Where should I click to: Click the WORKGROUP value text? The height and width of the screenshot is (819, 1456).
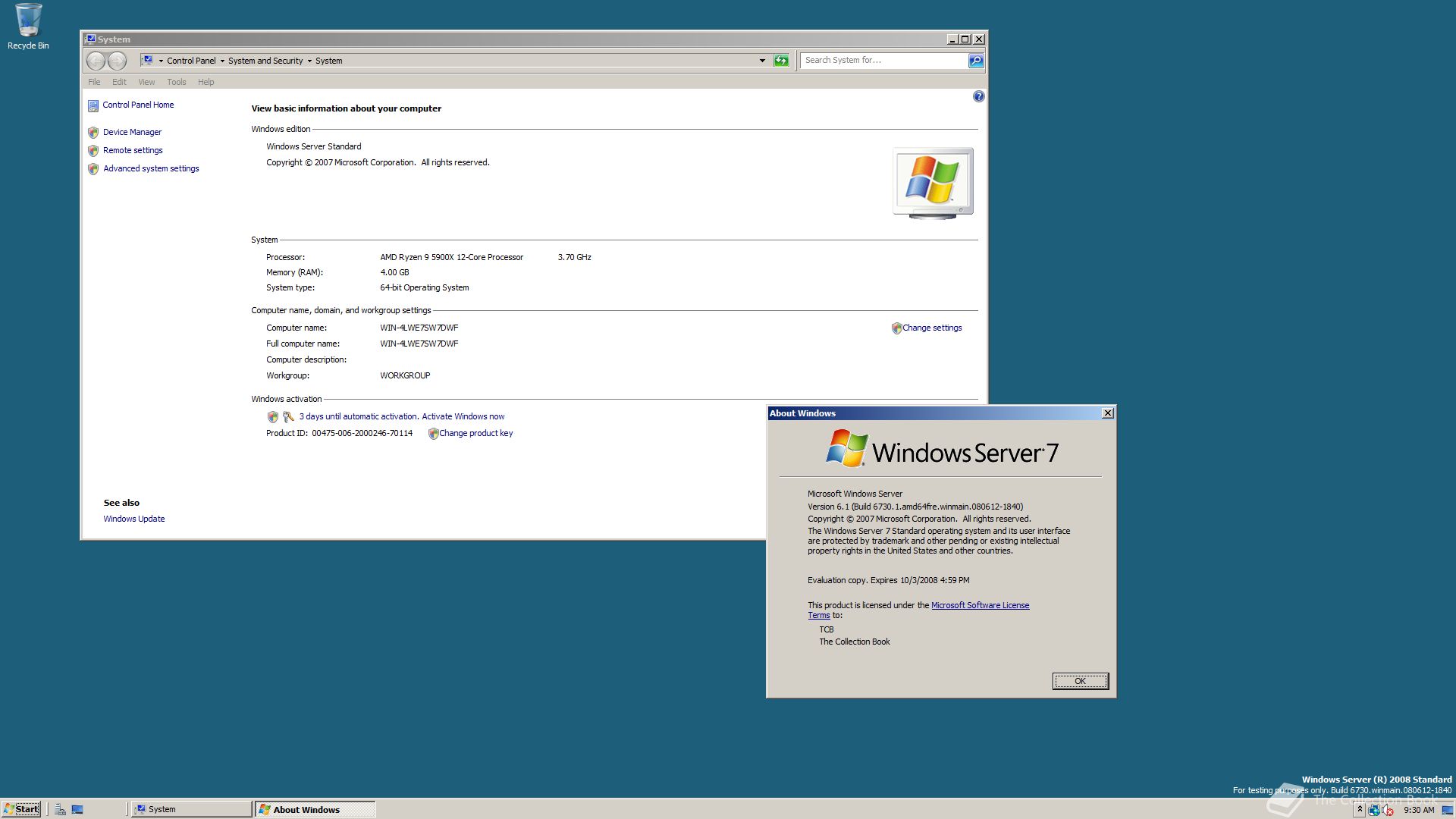(x=405, y=375)
